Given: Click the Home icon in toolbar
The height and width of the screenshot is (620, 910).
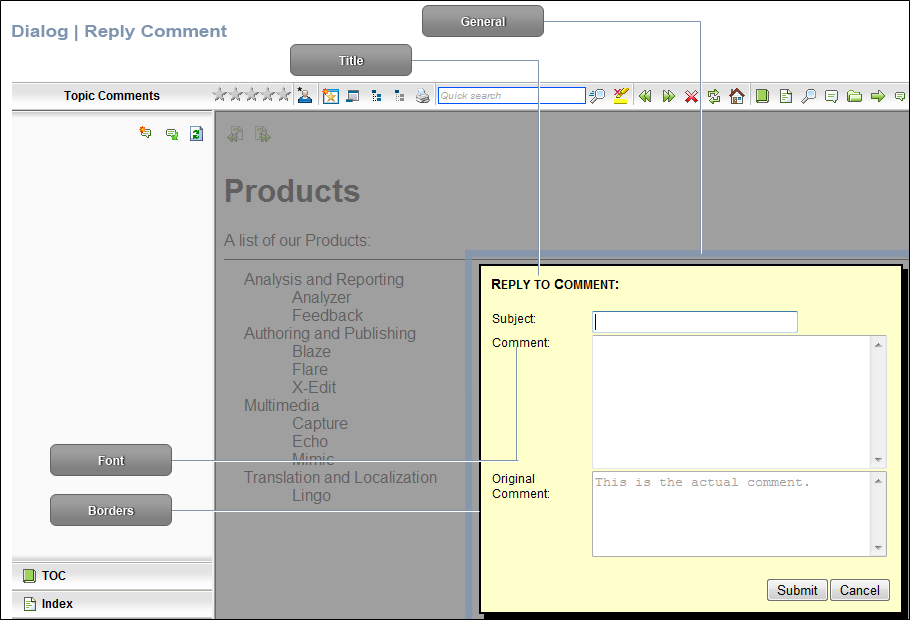Looking at the screenshot, I should tap(737, 96).
